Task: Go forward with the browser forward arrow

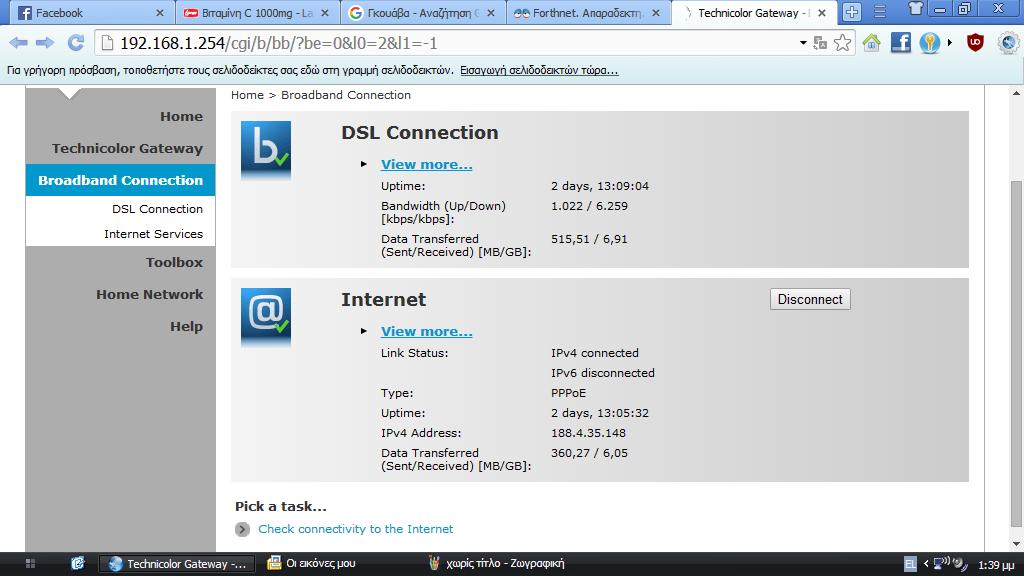Action: [x=44, y=43]
